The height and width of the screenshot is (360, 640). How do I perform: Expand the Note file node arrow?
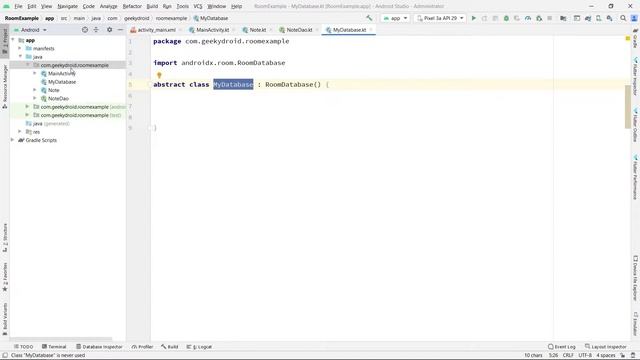pyautogui.click(x=35, y=90)
